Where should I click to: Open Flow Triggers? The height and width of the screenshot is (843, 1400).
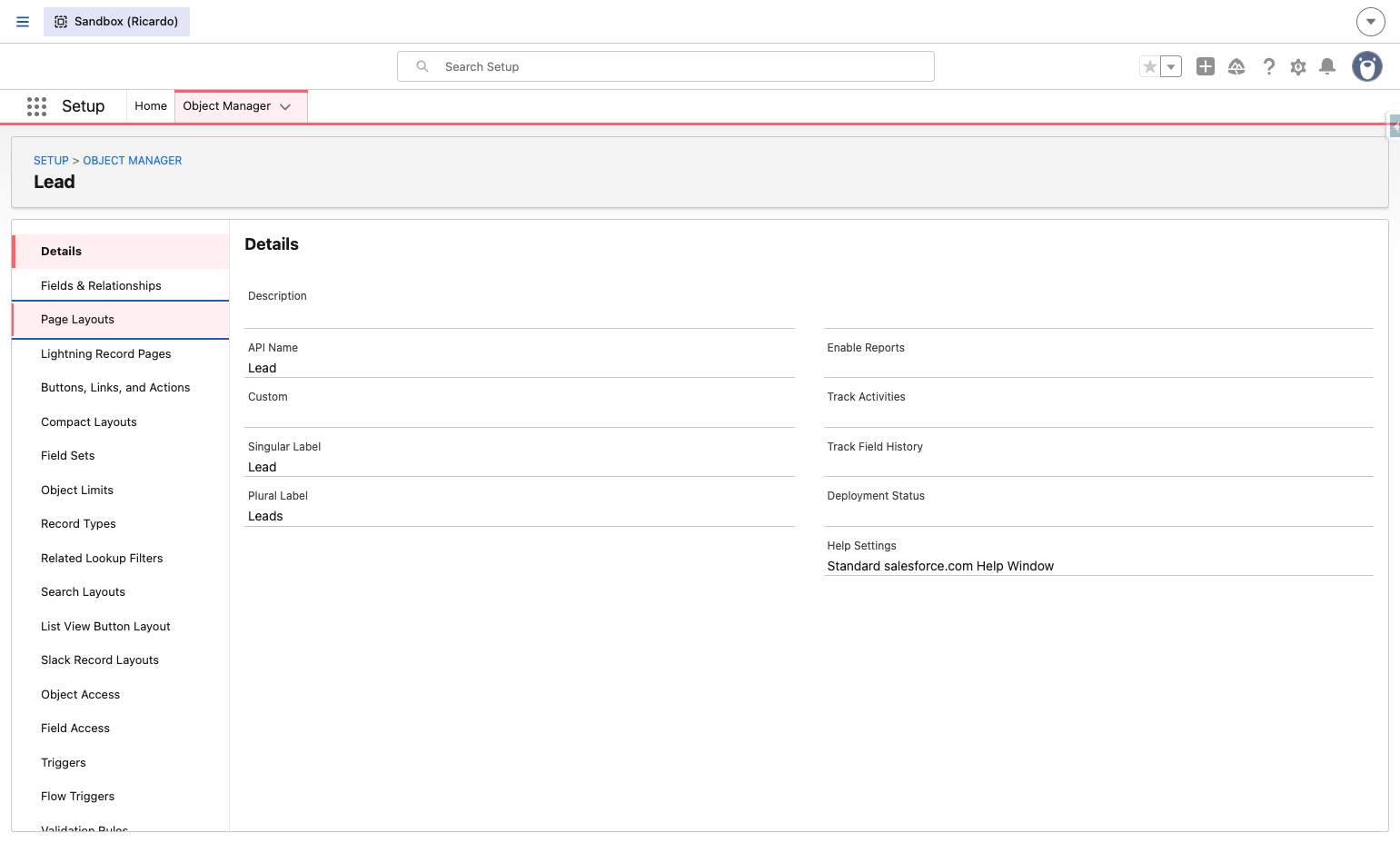click(x=121, y=797)
